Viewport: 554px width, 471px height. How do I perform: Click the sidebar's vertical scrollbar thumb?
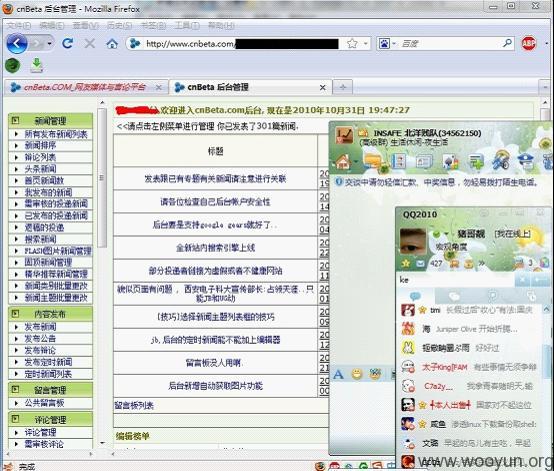pyautogui.click(x=102, y=178)
